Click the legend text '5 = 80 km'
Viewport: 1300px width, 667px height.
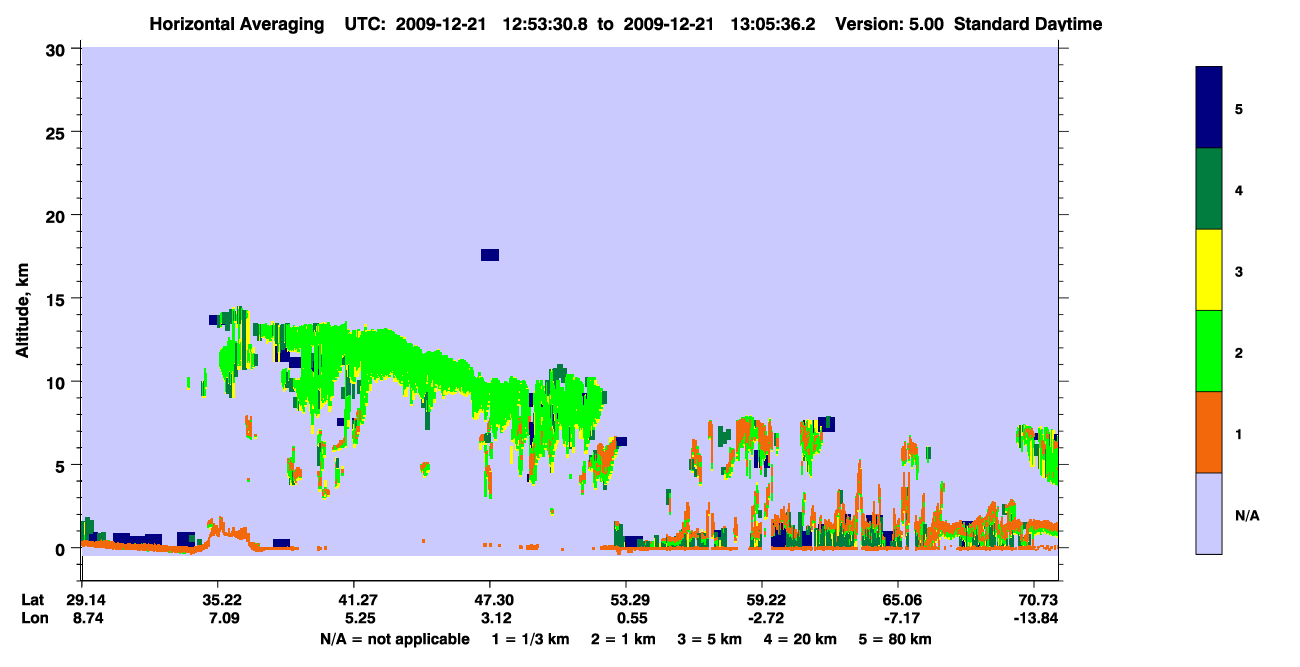pos(895,639)
